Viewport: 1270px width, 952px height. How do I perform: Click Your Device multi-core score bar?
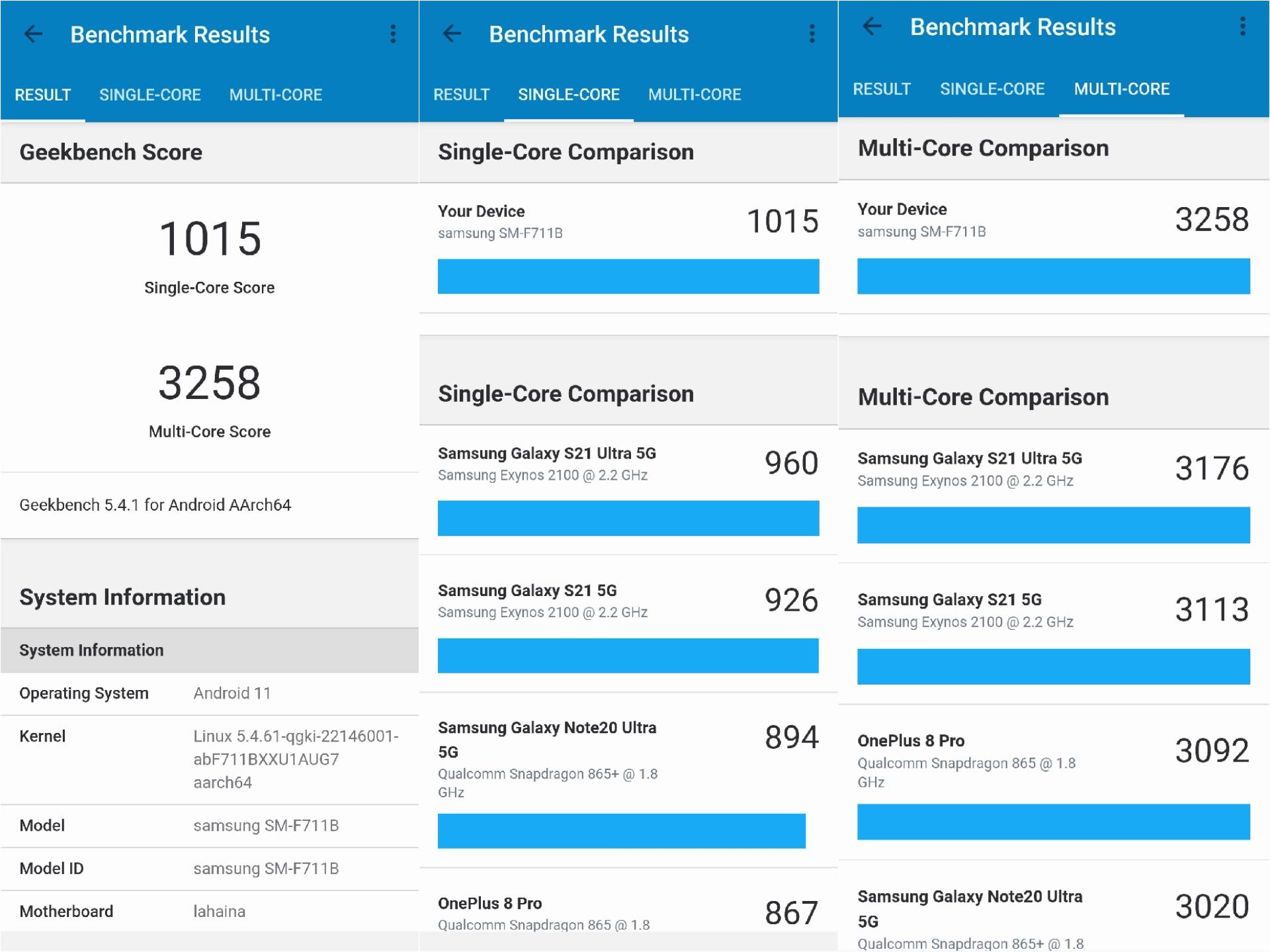tap(1053, 276)
